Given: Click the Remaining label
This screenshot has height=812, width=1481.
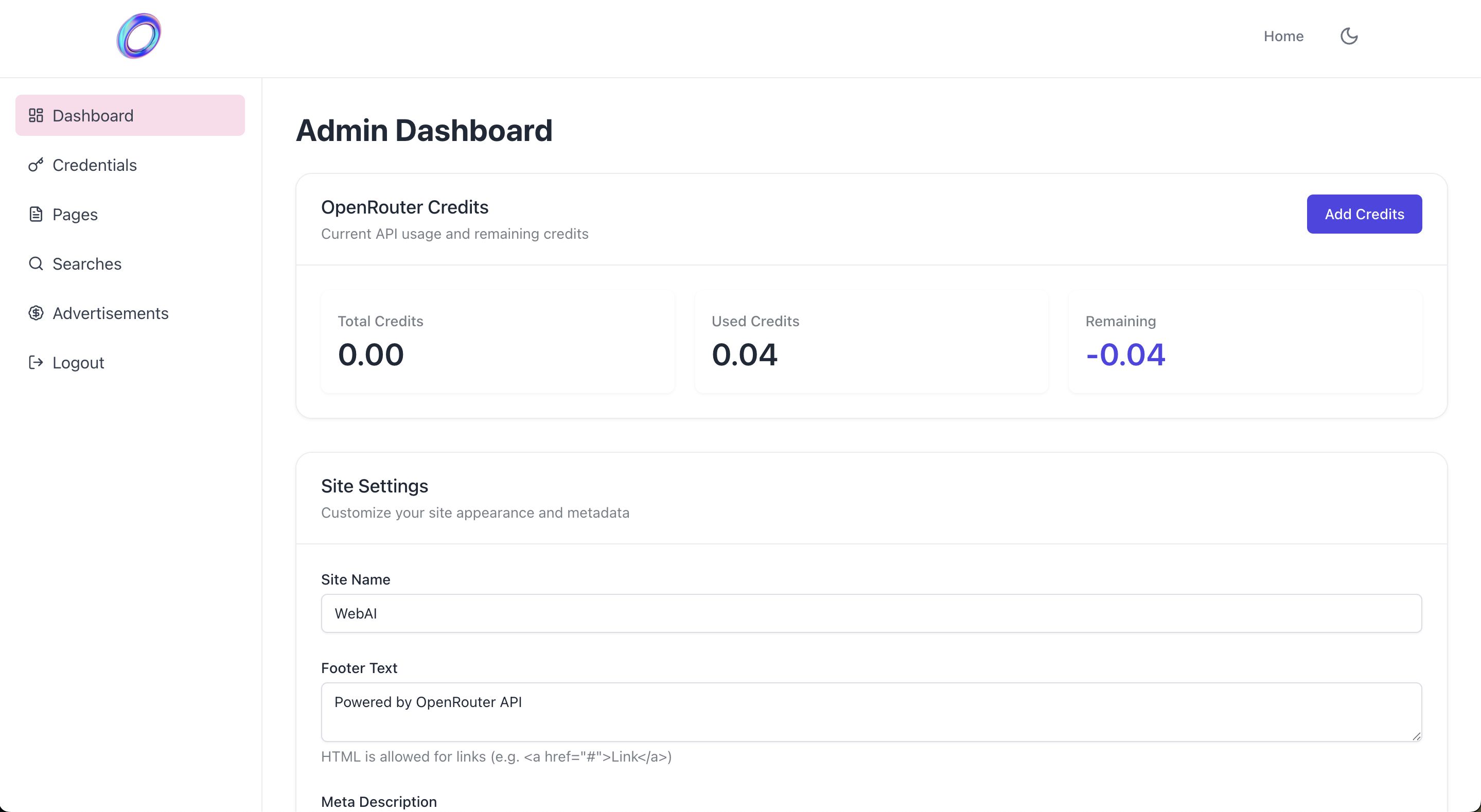Looking at the screenshot, I should click(1120, 322).
